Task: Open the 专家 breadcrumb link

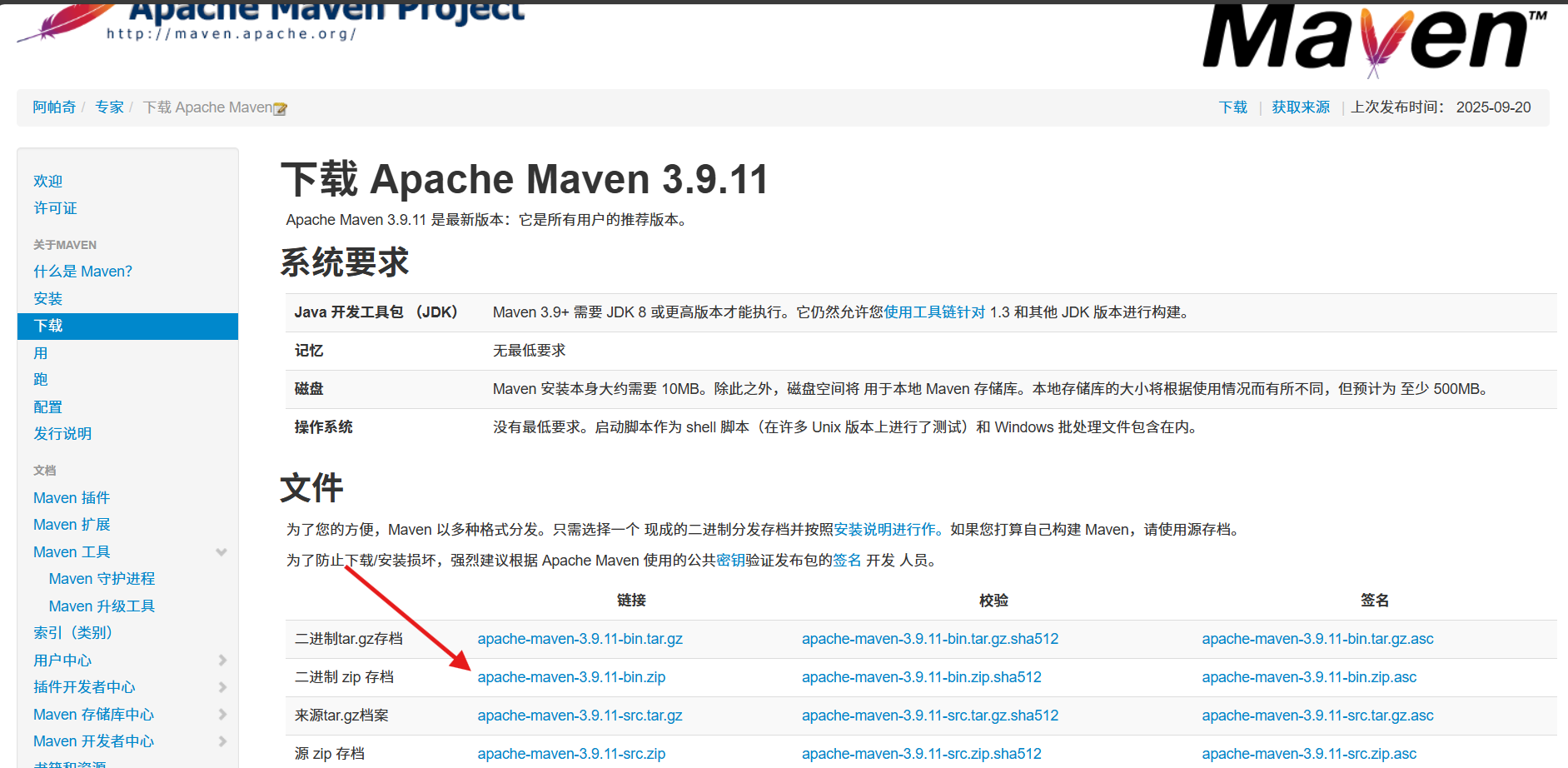Action: pos(109,107)
